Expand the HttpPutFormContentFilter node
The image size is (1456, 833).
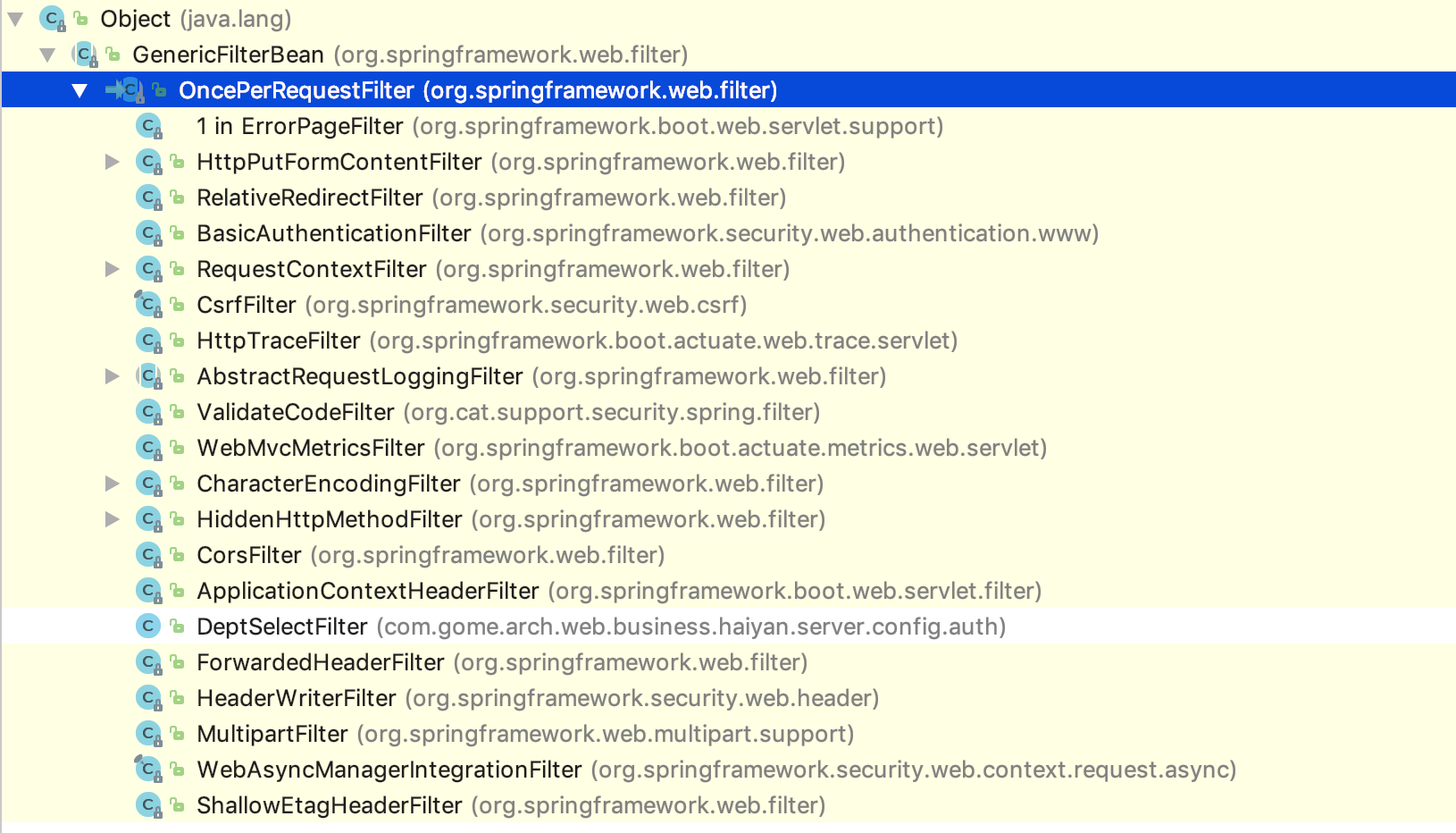pos(112,161)
